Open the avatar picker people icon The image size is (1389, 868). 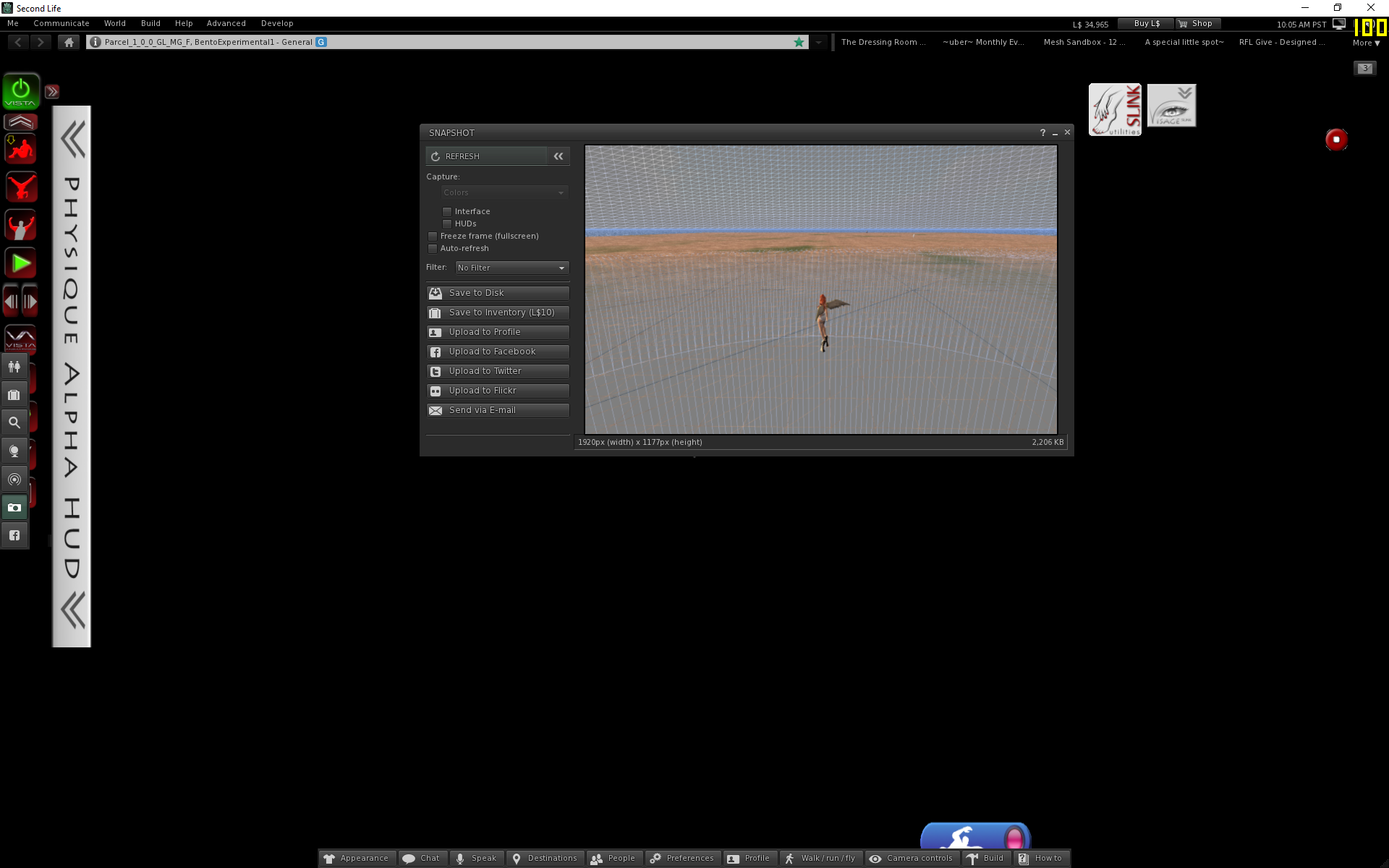pos(14,367)
